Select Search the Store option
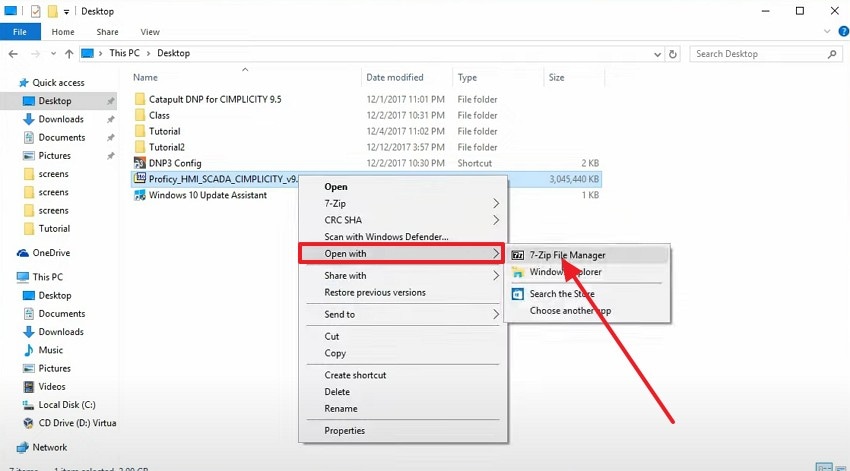This screenshot has width=850, height=471. tap(588, 294)
